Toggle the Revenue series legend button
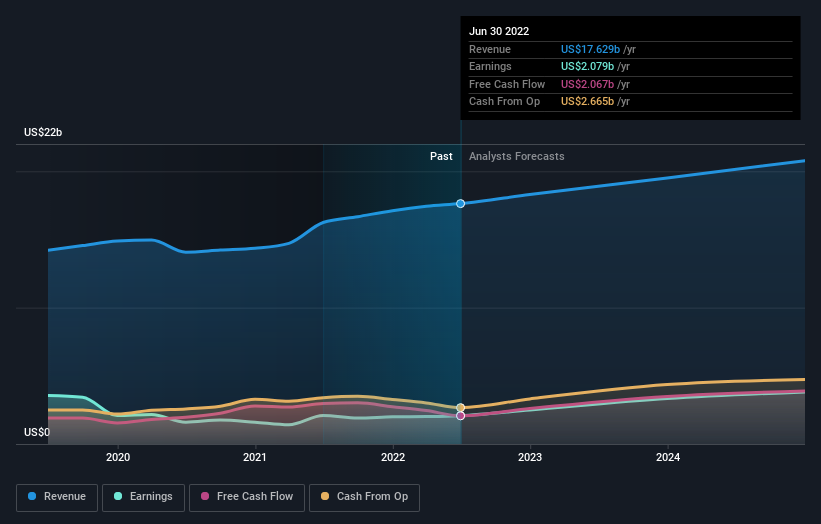The height and width of the screenshot is (524, 821). pos(57,497)
